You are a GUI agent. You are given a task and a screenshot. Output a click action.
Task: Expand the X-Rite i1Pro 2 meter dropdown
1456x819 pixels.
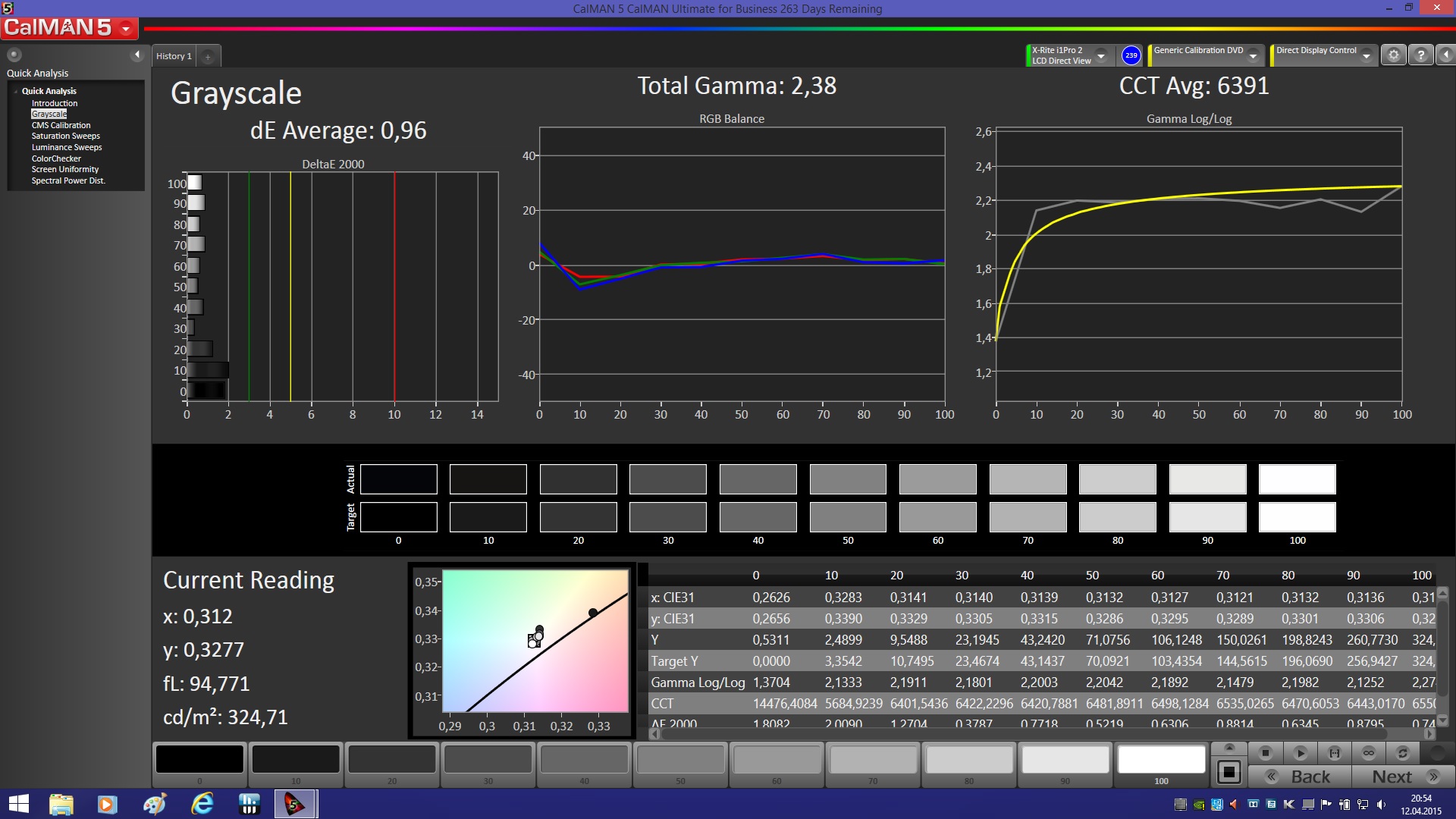click(1101, 55)
